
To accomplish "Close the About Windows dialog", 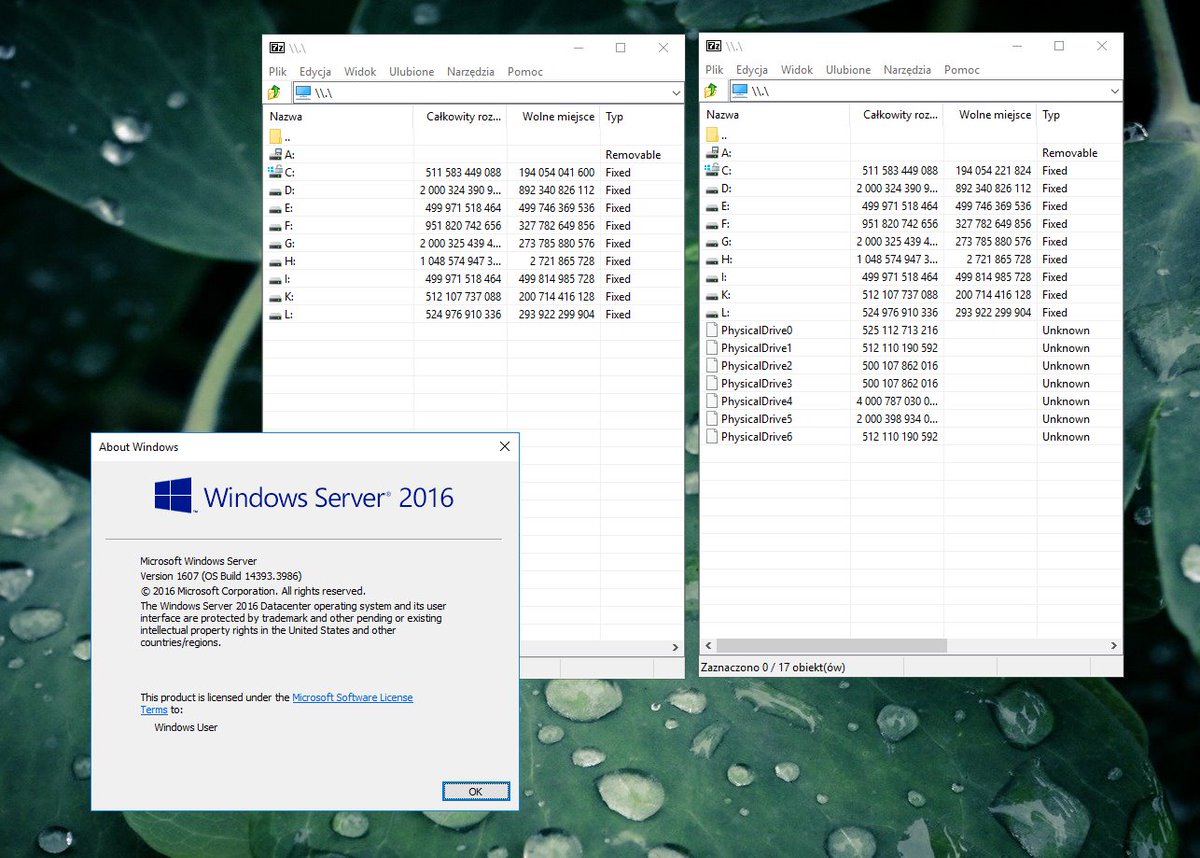I will [x=504, y=447].
